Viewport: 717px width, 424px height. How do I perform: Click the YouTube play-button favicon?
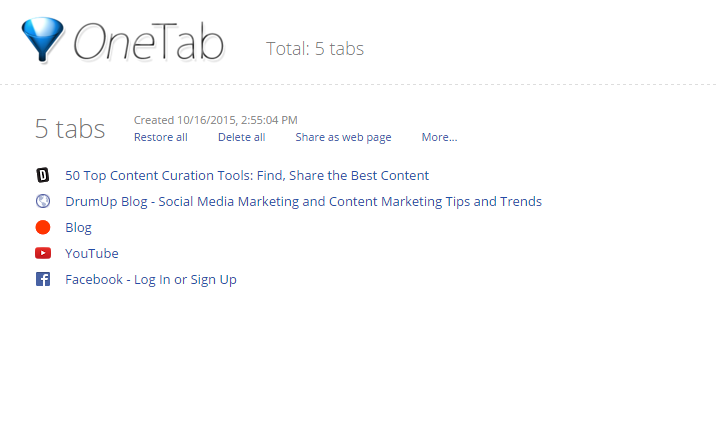tap(43, 253)
